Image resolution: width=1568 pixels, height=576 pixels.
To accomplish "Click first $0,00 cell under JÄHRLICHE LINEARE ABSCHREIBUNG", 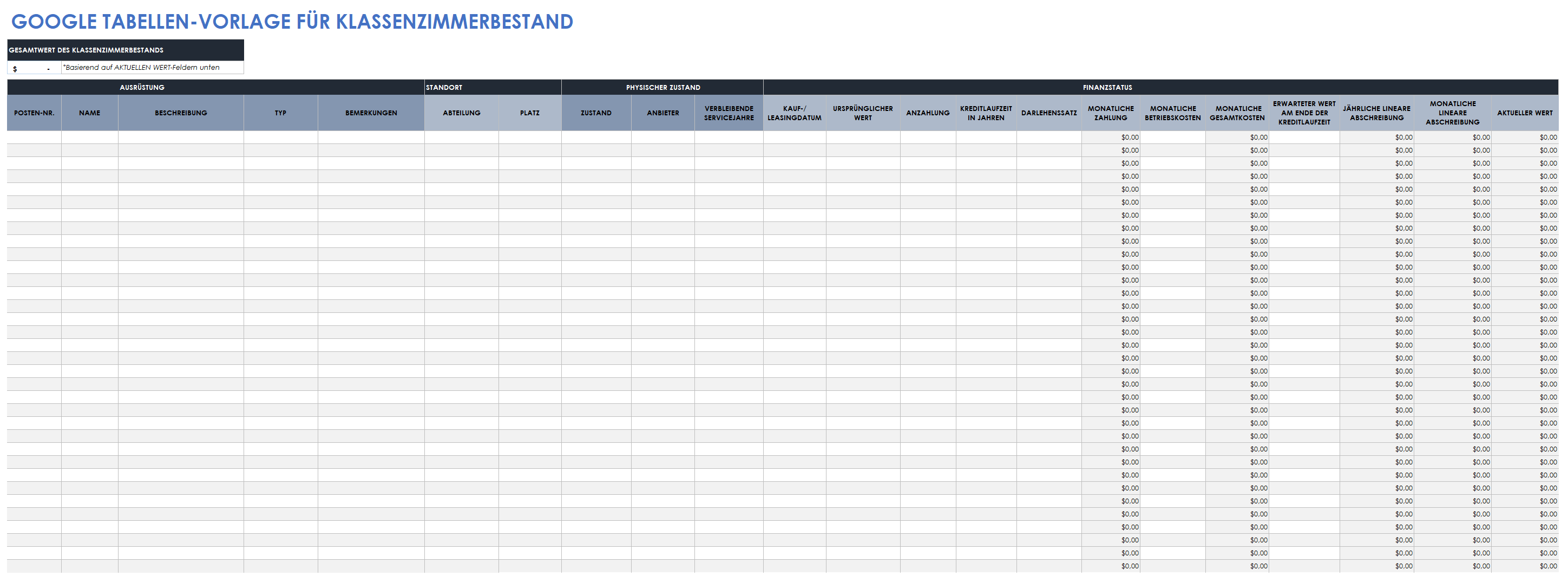I will 1376,138.
